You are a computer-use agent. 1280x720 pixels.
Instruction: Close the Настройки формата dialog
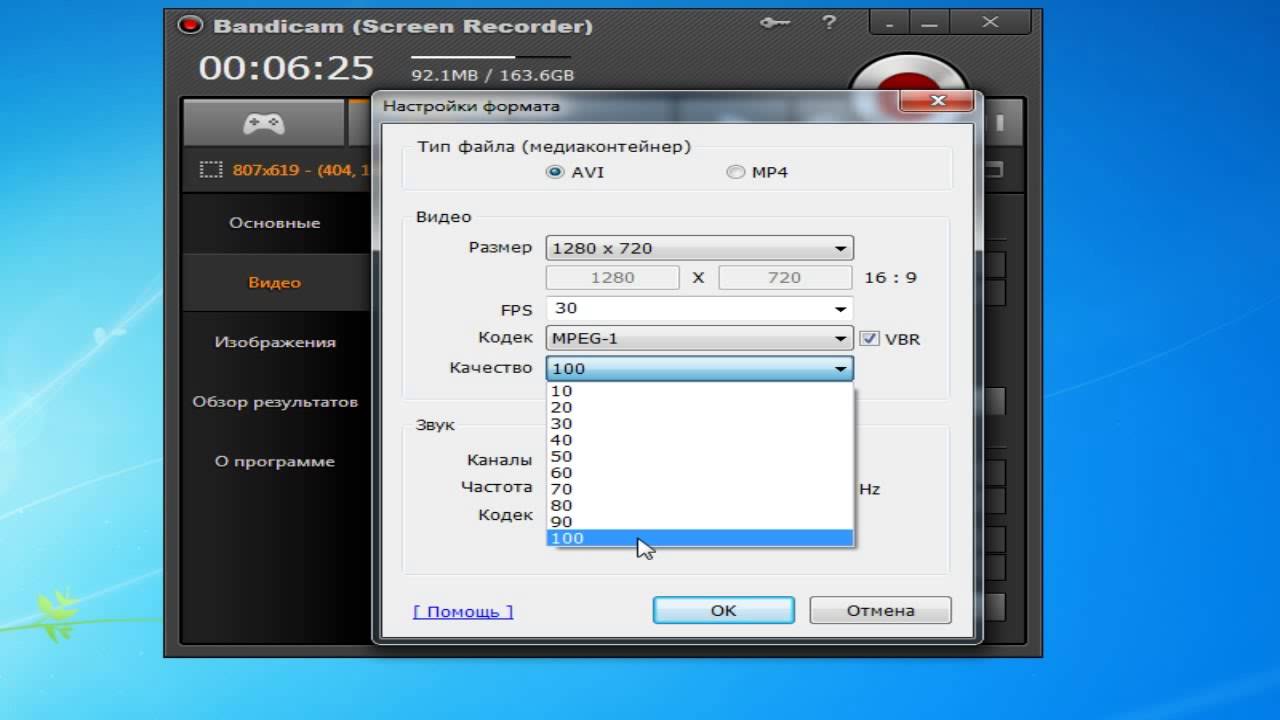tap(938, 101)
